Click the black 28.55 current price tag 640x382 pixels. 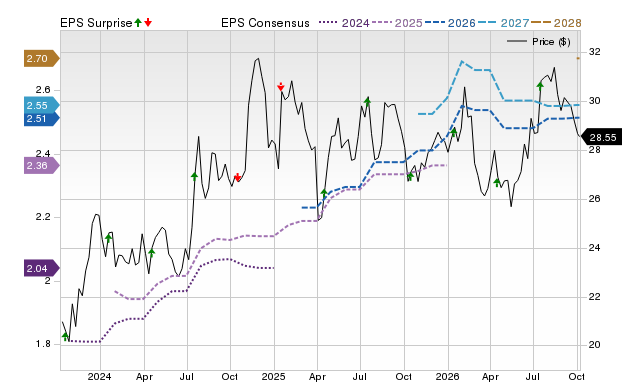(602, 138)
